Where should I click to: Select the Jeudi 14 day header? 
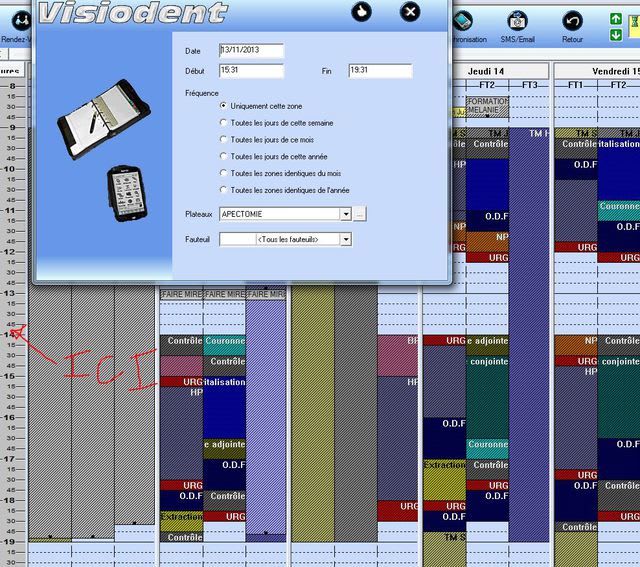pyautogui.click(x=486, y=71)
